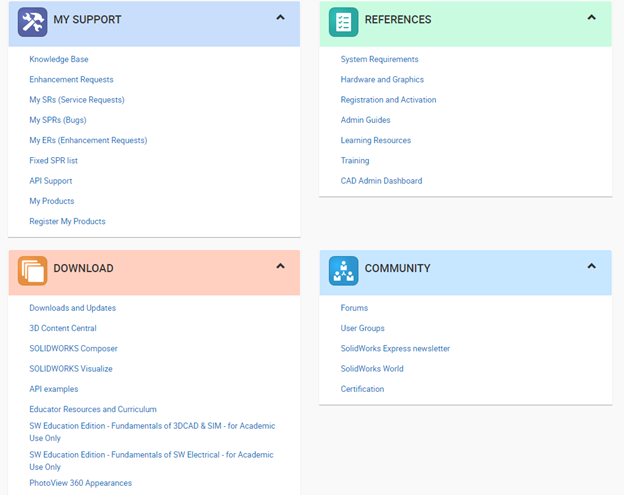
Task: Go to 3D Content Central
Action: tap(63, 328)
